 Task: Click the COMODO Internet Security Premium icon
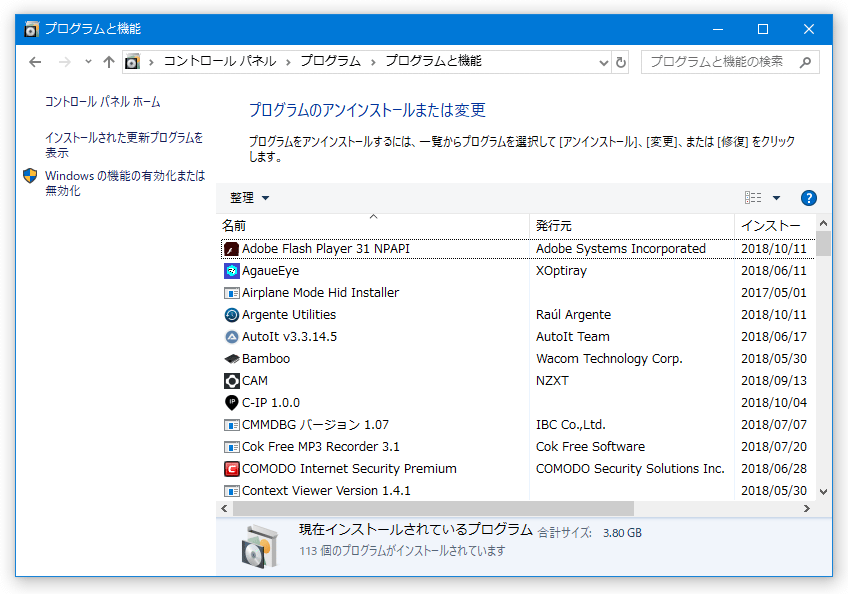point(231,469)
